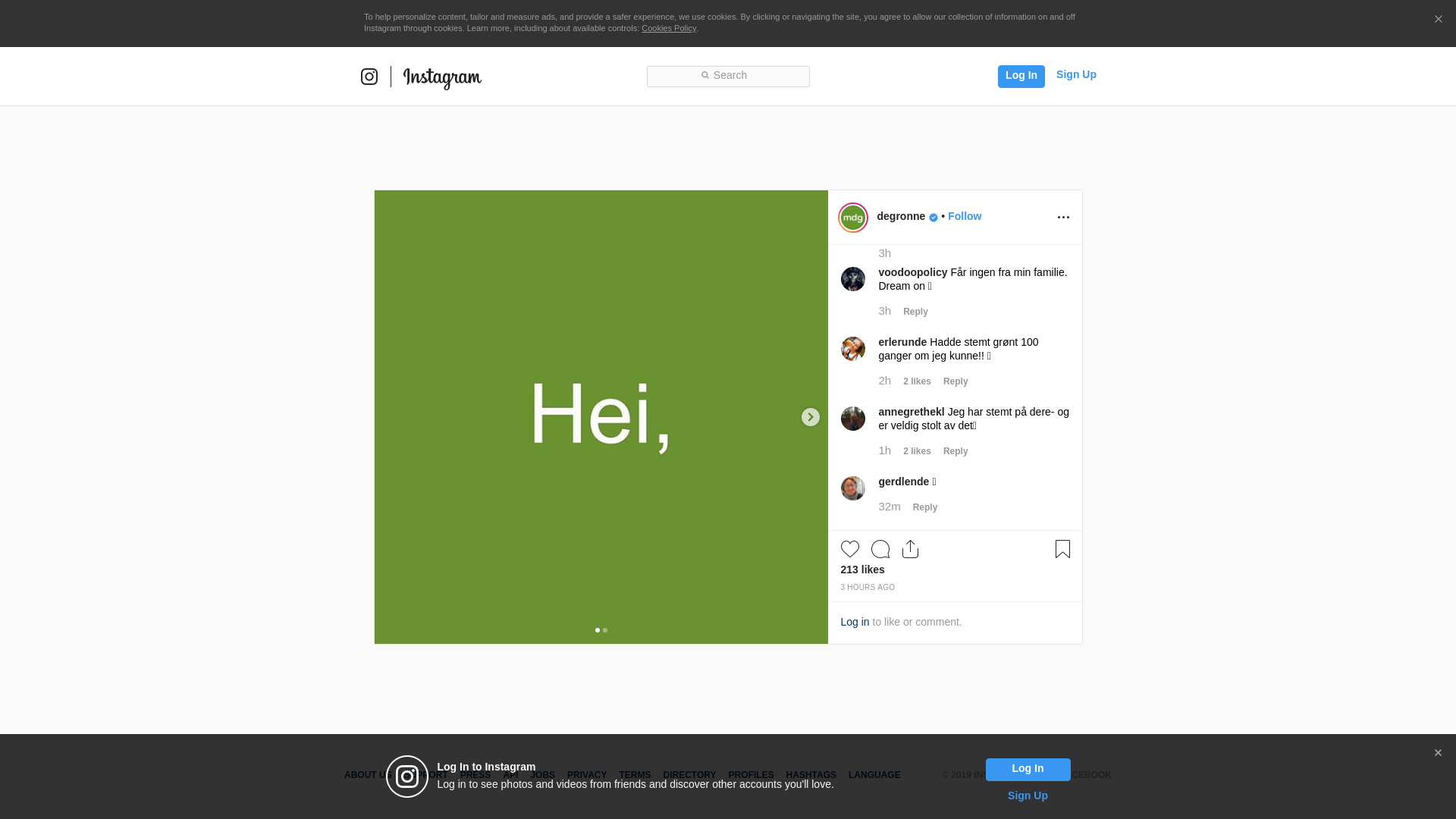View 2 likes on erlerunde's comment
The height and width of the screenshot is (819, 1456).
point(917,381)
